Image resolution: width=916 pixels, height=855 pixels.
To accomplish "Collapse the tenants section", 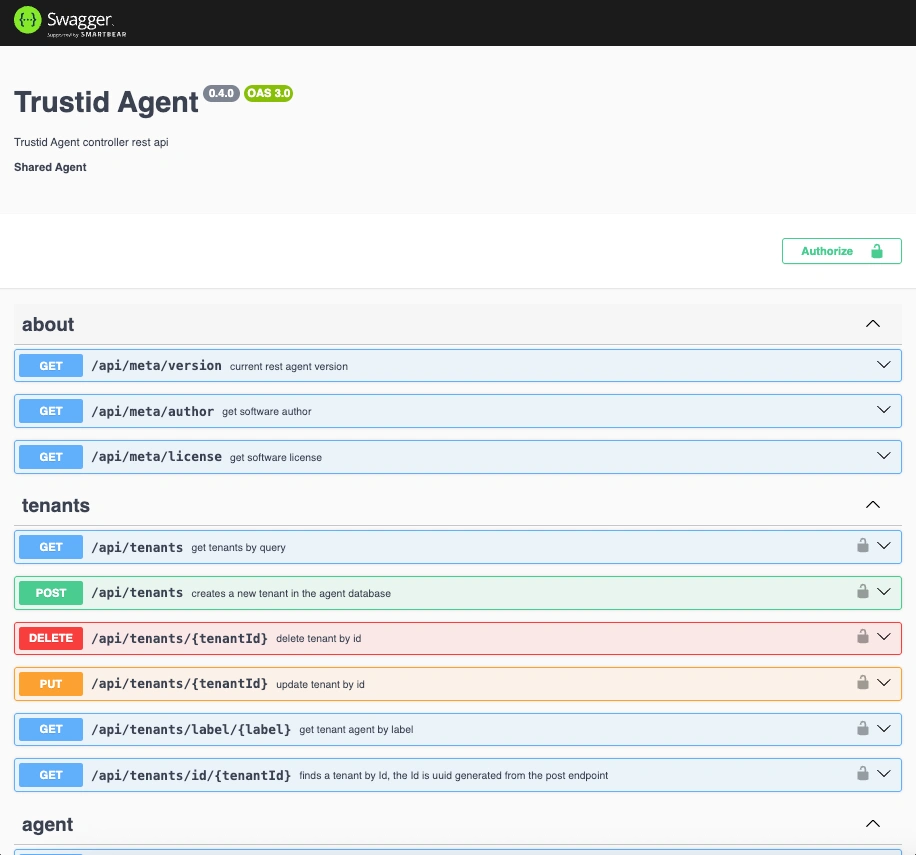I will pyautogui.click(x=872, y=505).
